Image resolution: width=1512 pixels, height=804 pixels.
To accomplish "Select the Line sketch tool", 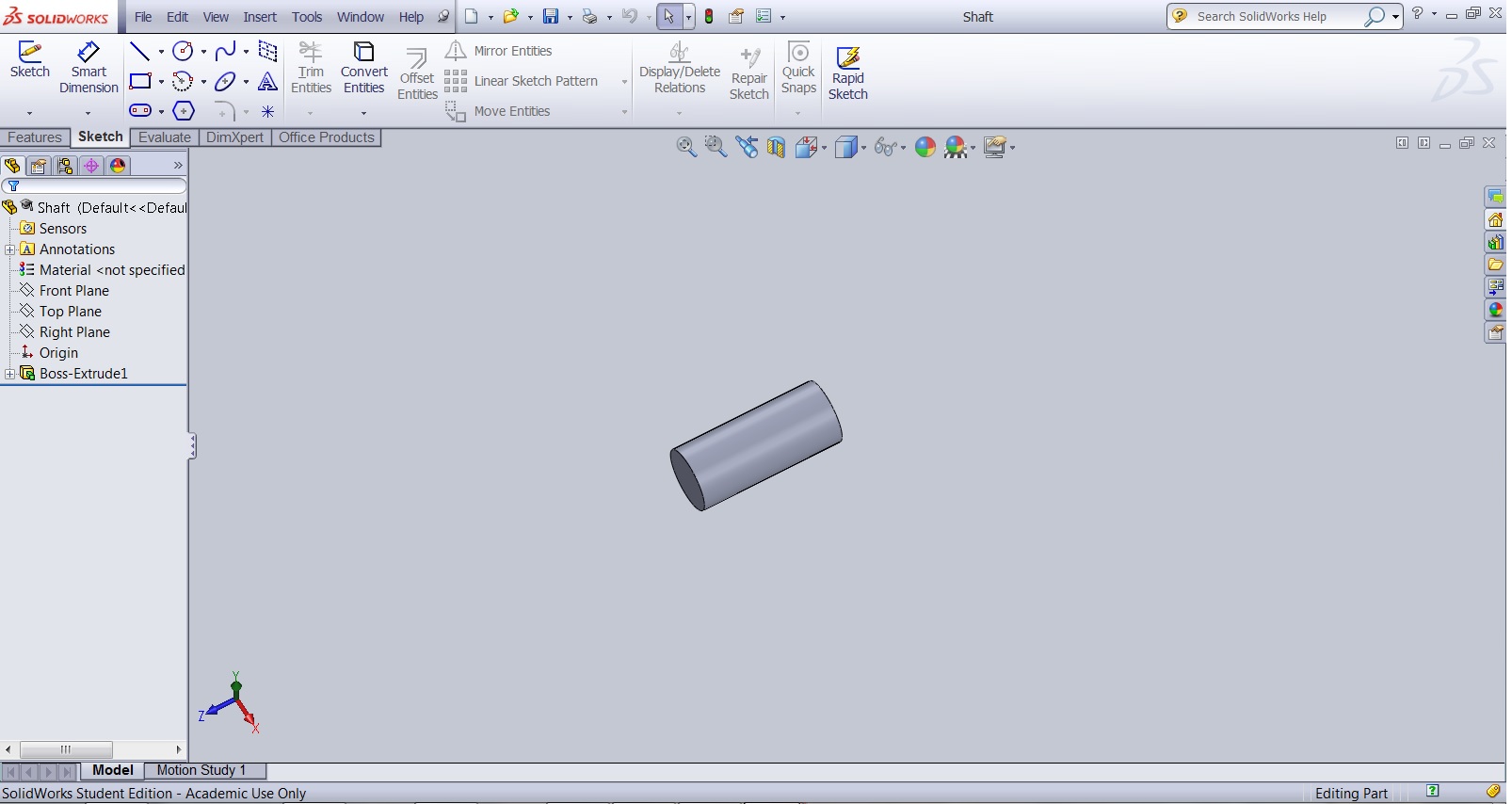I will tap(139, 52).
